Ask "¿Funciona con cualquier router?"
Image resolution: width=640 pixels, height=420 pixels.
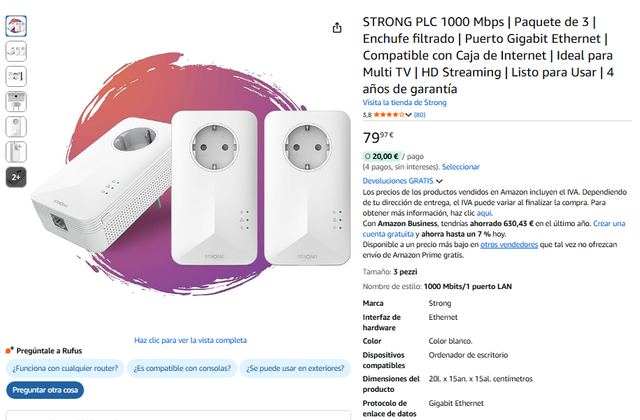tap(66, 367)
